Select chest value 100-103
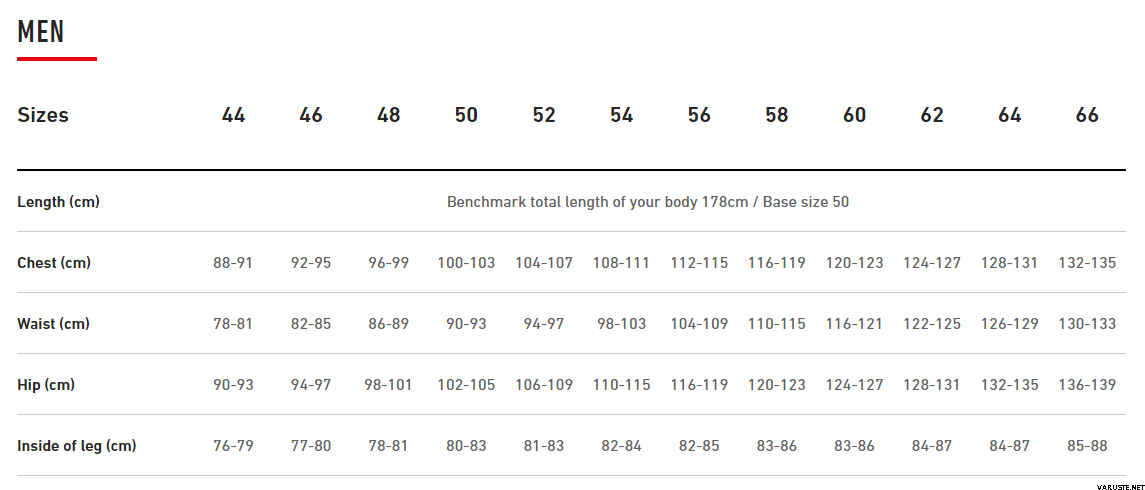 (x=466, y=263)
